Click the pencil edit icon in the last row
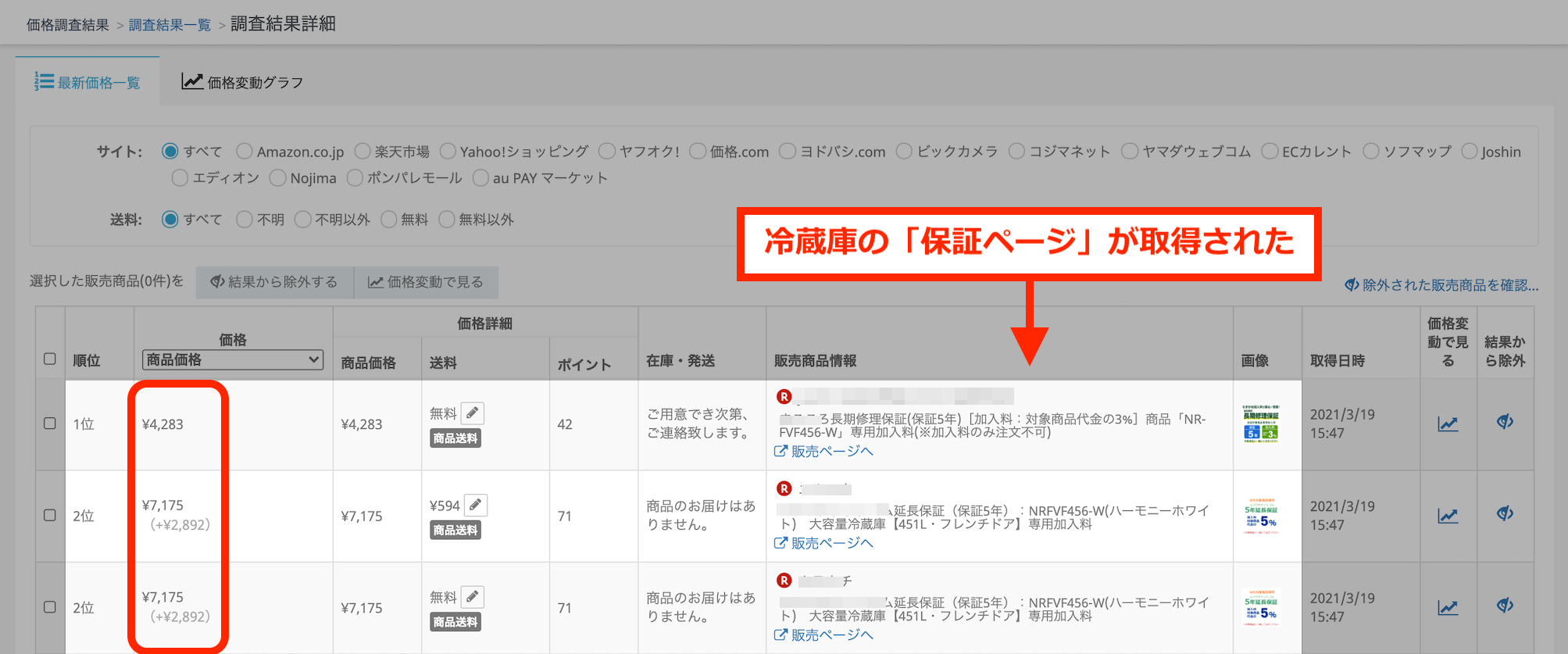This screenshot has height=654, width=1568. pyautogui.click(x=472, y=598)
